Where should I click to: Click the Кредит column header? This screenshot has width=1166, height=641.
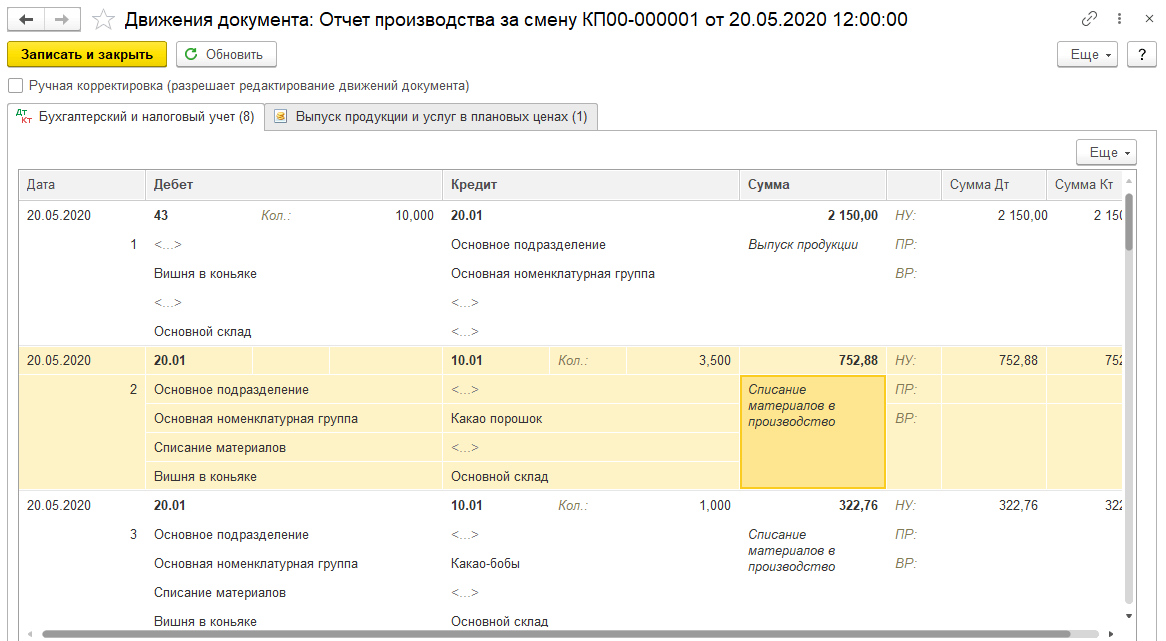click(x=590, y=185)
